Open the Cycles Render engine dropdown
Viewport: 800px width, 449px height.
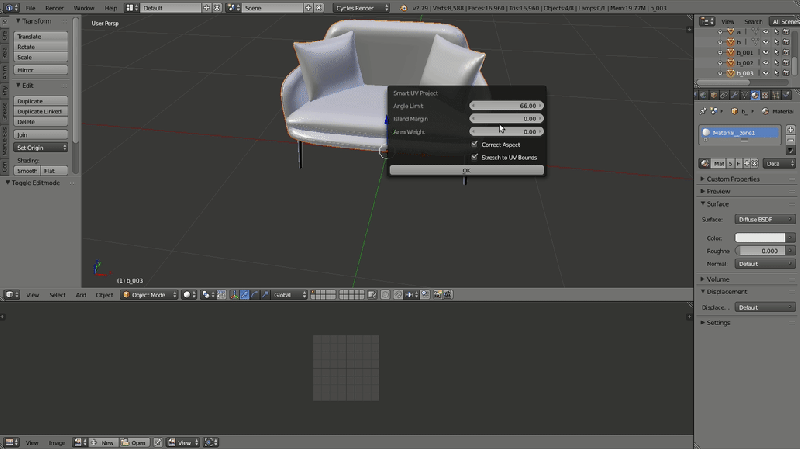click(x=362, y=8)
